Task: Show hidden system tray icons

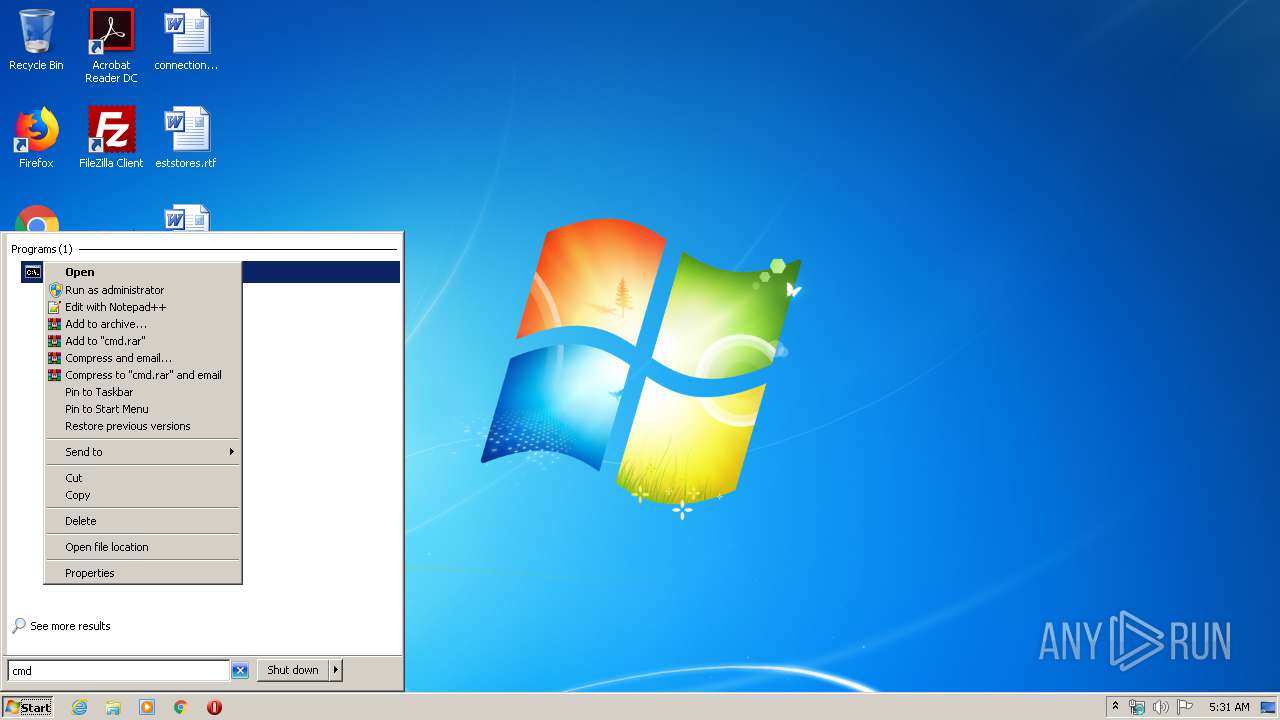Action: click(x=1115, y=707)
